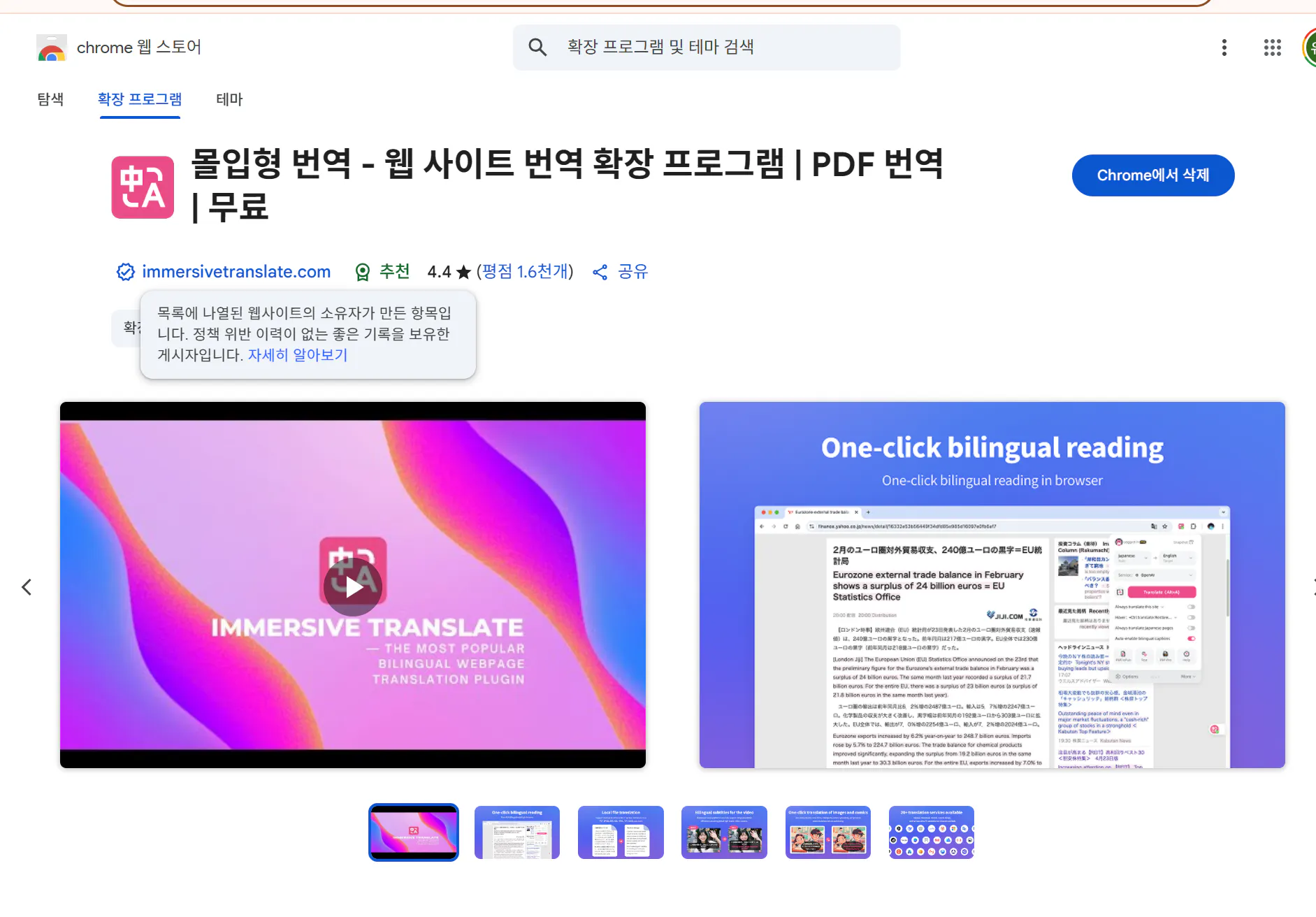
Task: Focus the extension and theme search field
Action: 707,47
